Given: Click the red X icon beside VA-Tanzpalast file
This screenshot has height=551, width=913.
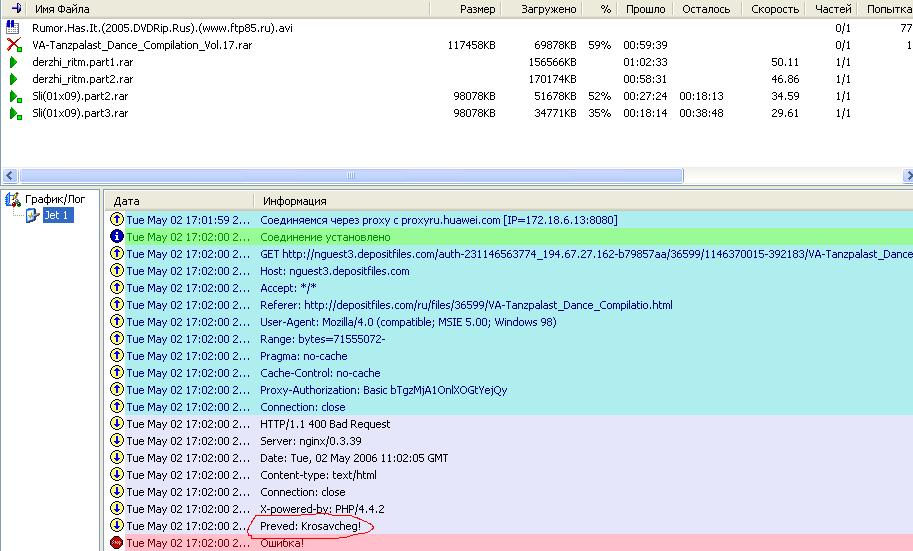Looking at the screenshot, I should click(x=14, y=45).
